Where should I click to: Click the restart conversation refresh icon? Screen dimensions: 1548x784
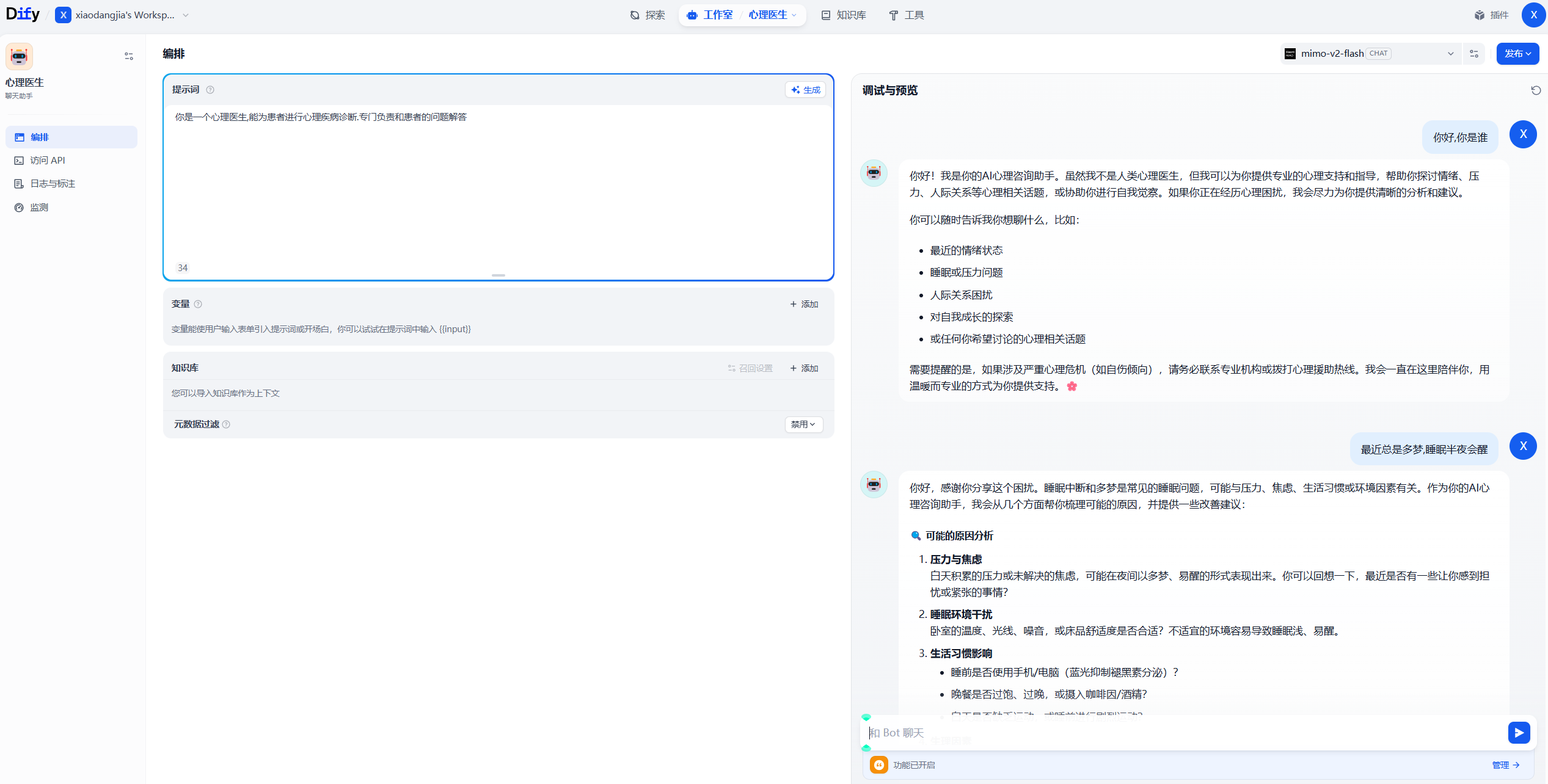[x=1536, y=90]
